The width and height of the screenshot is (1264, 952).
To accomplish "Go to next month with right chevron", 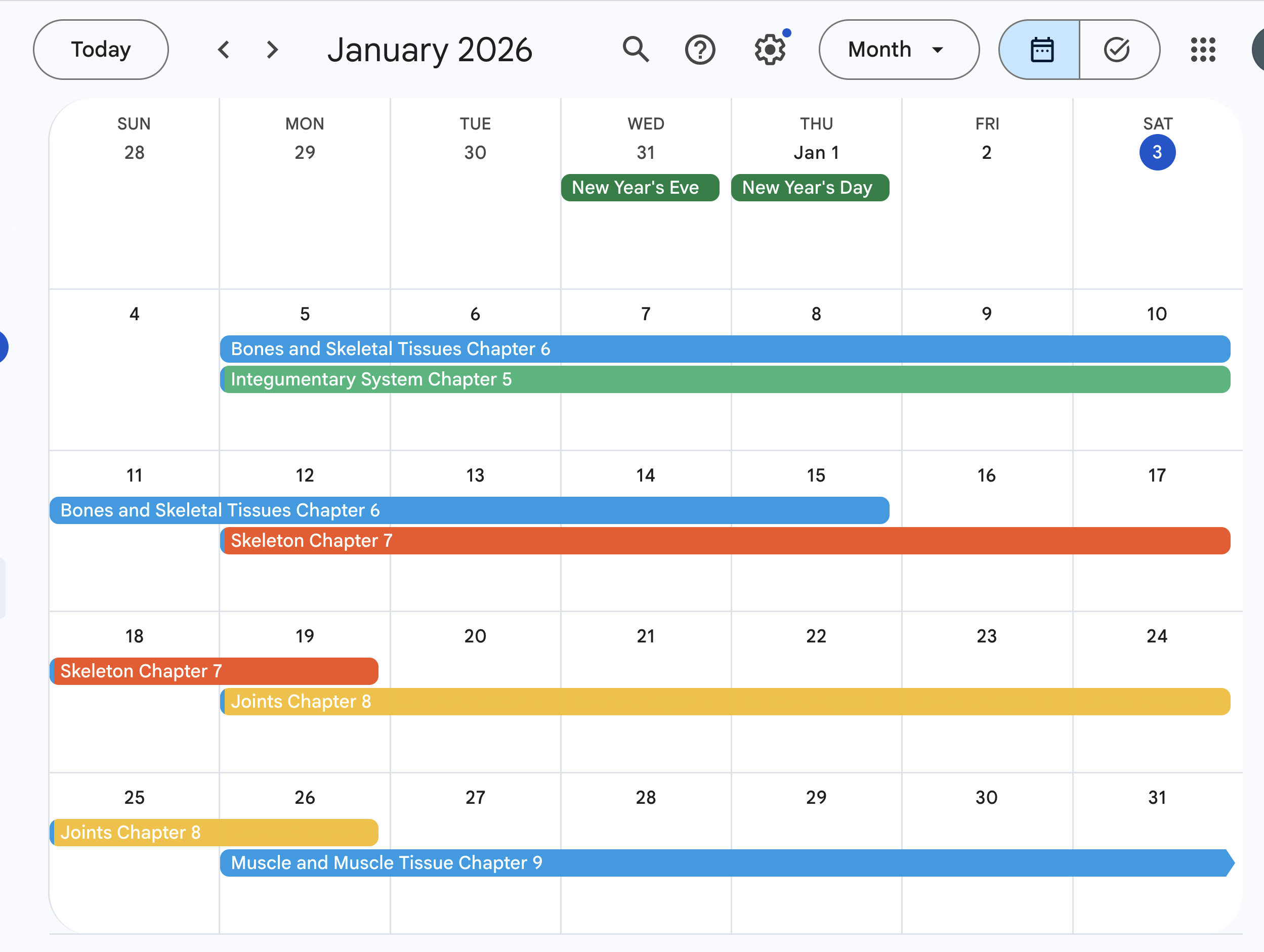I will click(271, 50).
